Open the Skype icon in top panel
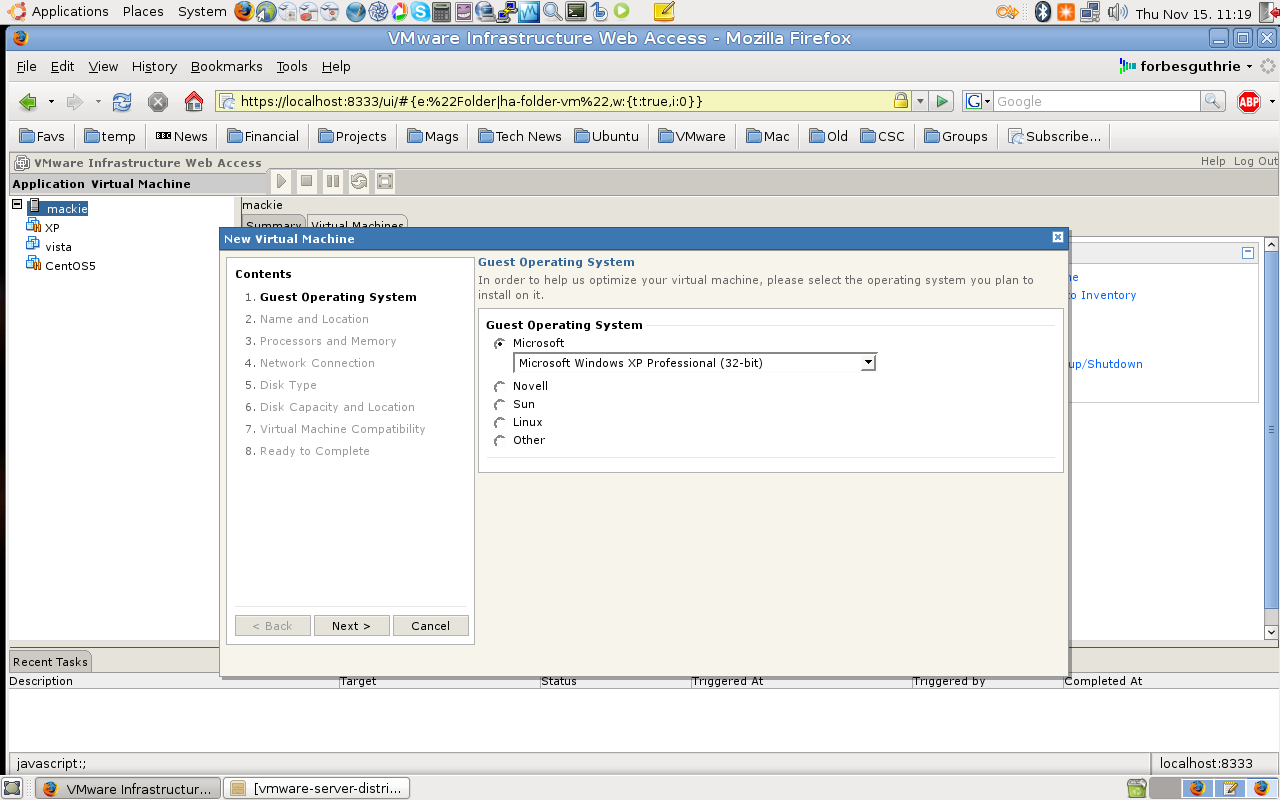The image size is (1280, 800). [420, 12]
